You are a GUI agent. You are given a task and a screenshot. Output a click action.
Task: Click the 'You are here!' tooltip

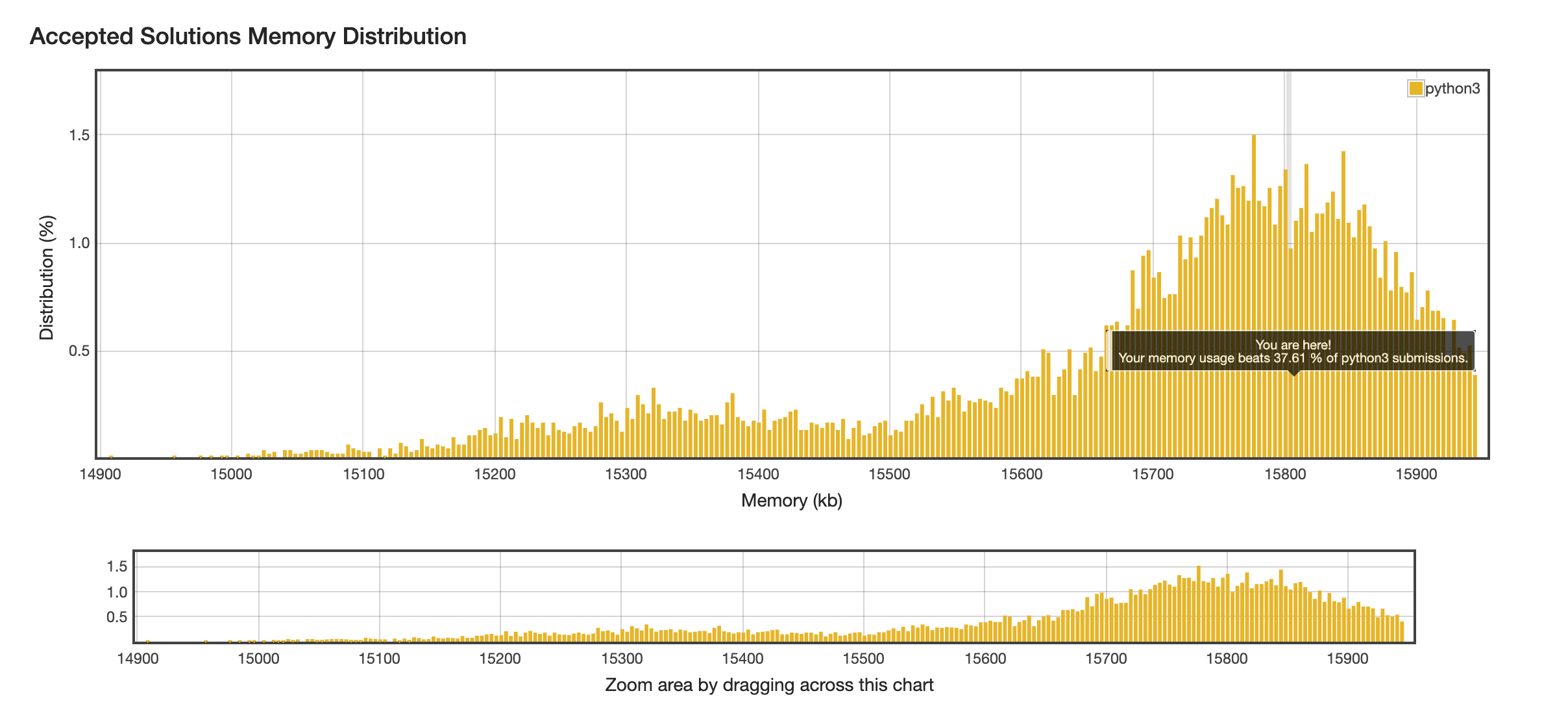click(x=1292, y=351)
